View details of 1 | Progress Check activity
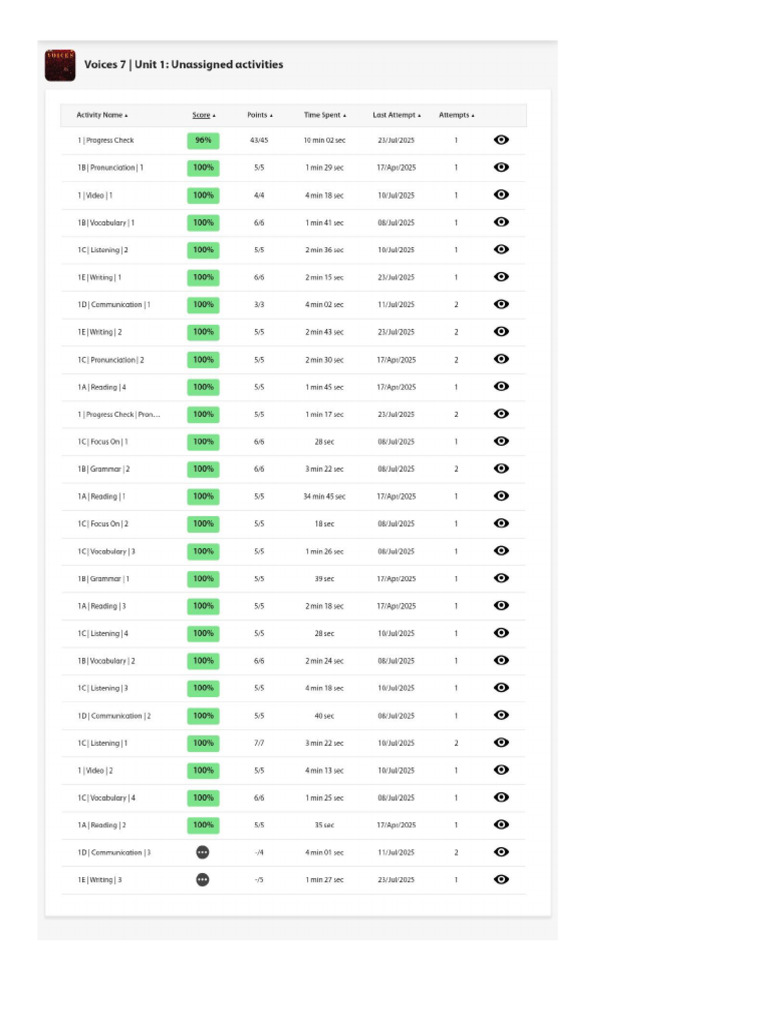 click(x=501, y=140)
